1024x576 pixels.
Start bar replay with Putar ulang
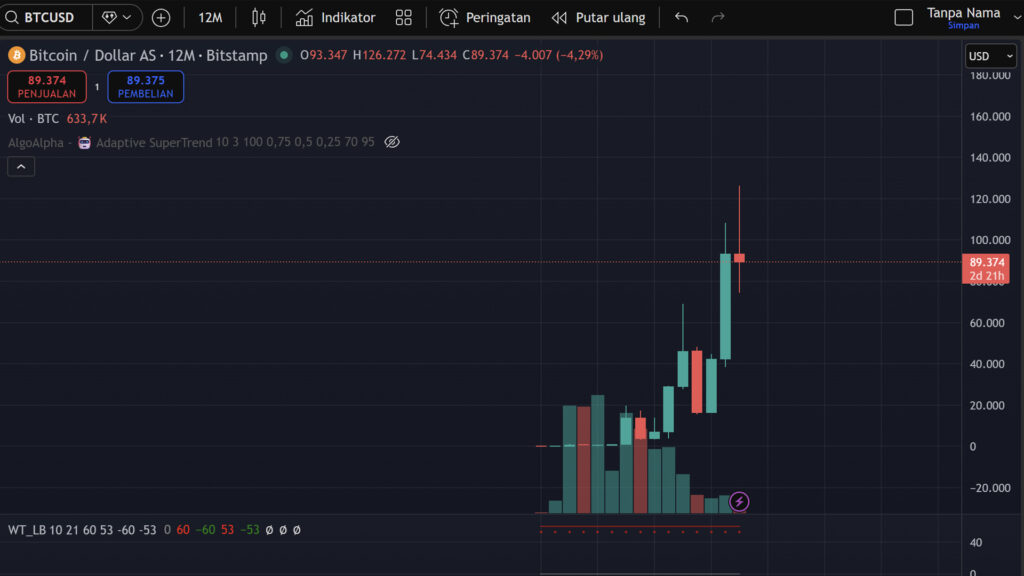coord(599,17)
